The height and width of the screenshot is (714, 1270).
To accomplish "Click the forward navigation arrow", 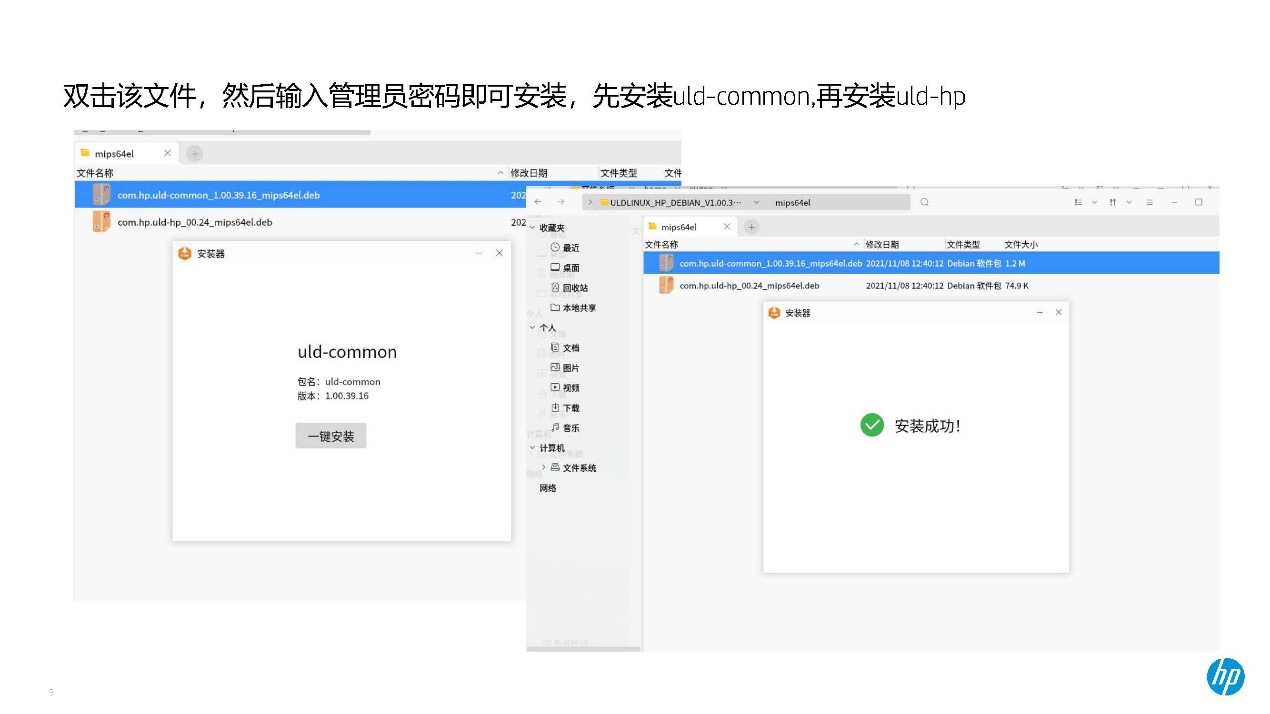I will click(x=560, y=202).
